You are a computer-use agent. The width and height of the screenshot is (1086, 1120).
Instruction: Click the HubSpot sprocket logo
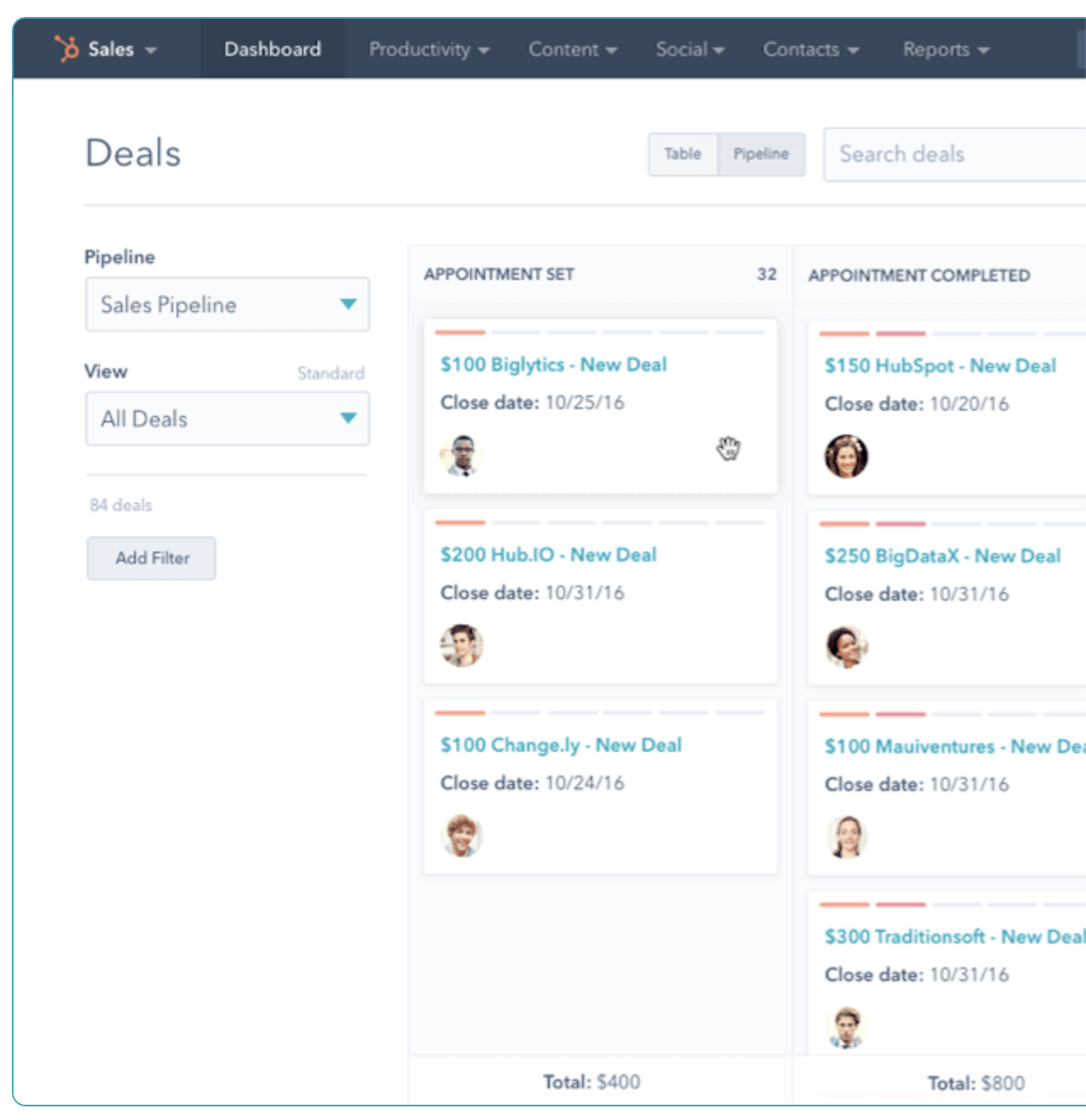(66, 48)
